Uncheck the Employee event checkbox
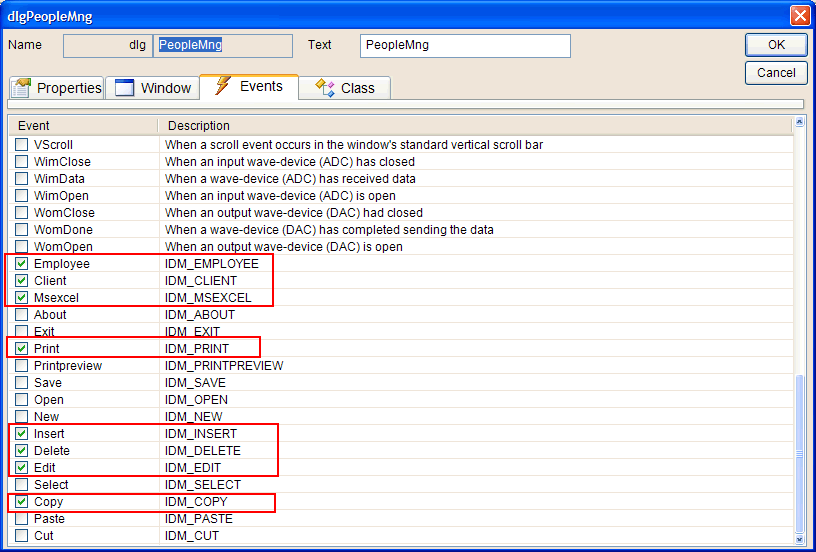Screen dimensions: 816x552 pyautogui.click(x=21, y=264)
